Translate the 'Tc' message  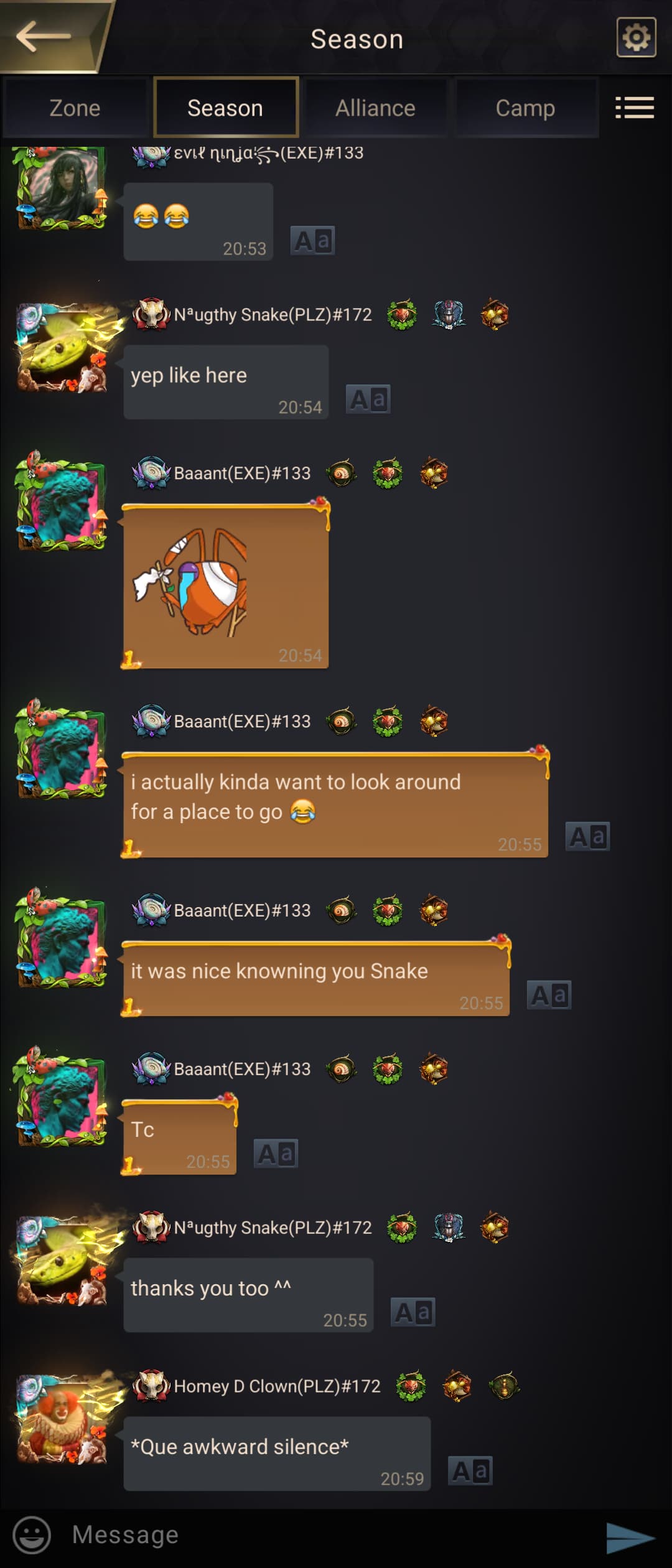(x=276, y=1154)
